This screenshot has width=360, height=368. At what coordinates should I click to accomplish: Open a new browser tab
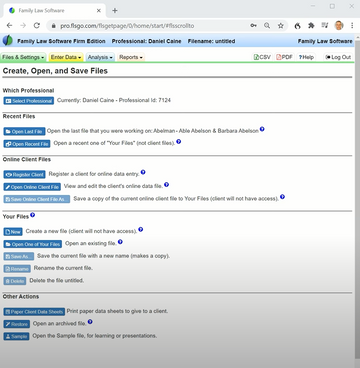(115, 11)
